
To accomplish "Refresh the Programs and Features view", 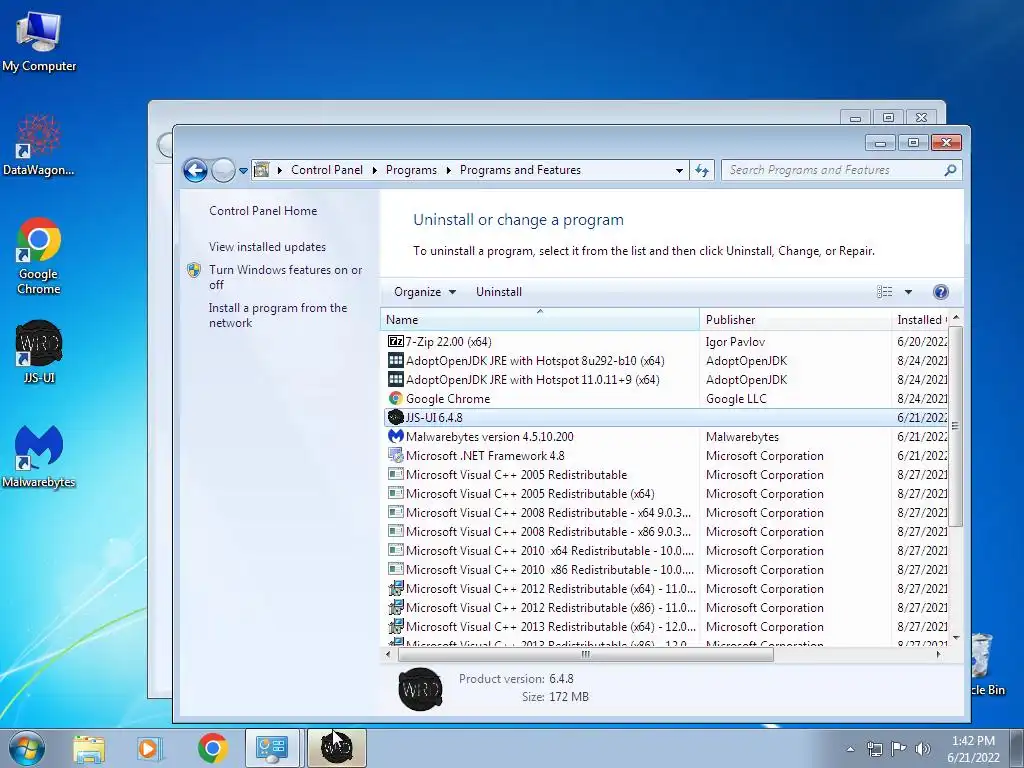I will (702, 170).
